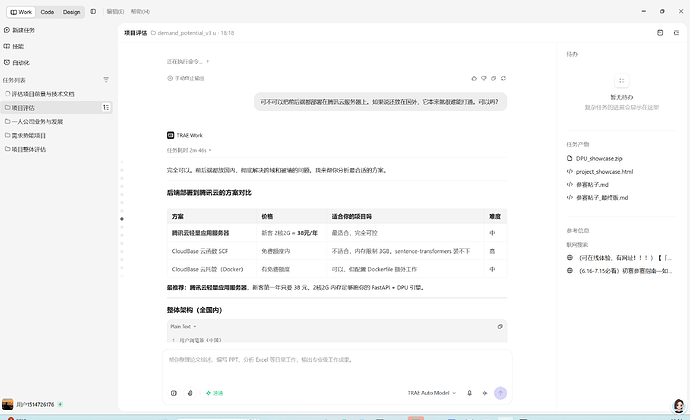Open the TRAE Auto Model dropdown
The image size is (690, 420).
[432, 393]
